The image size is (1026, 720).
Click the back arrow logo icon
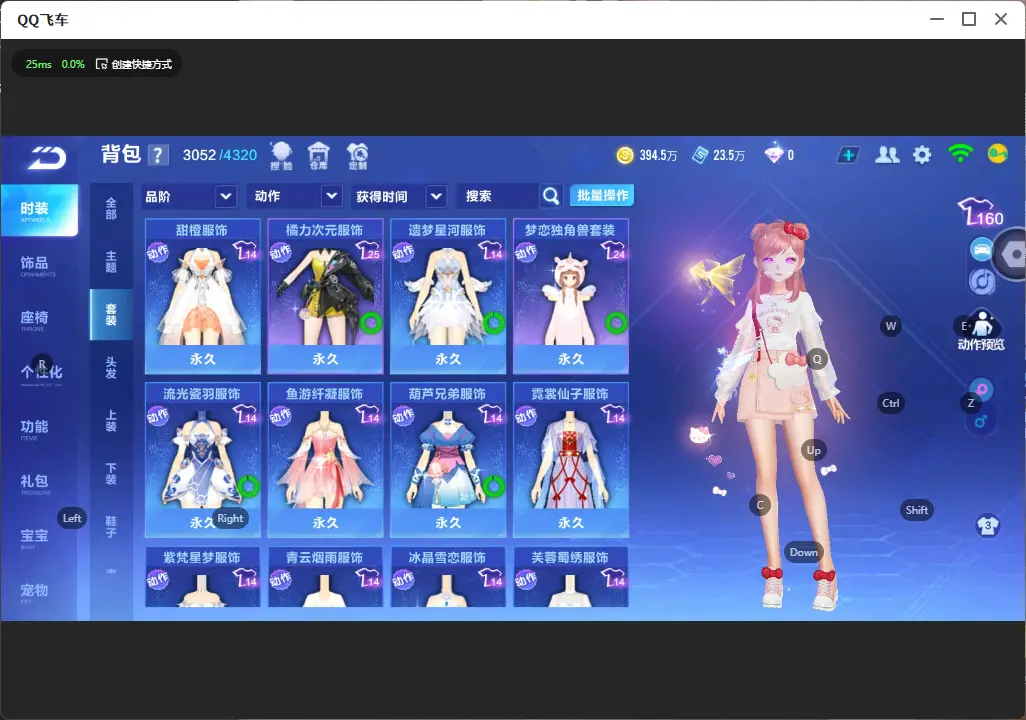(46, 158)
